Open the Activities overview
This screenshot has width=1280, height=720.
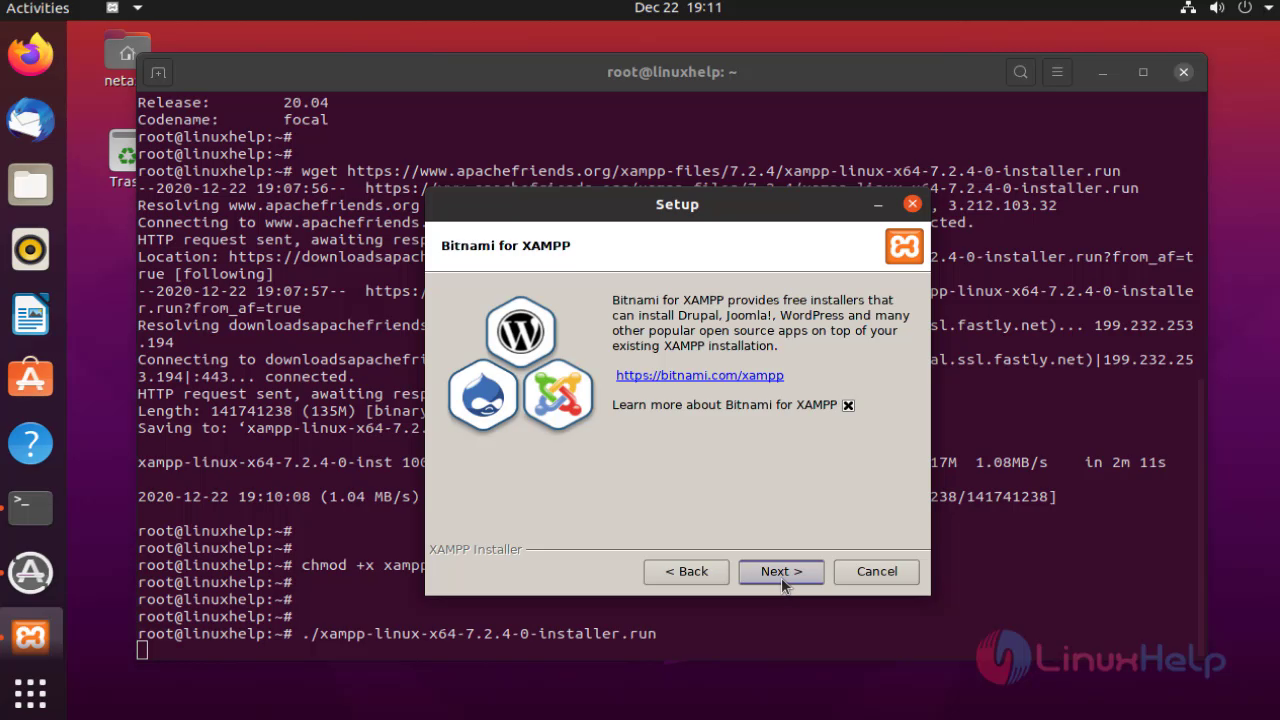[x=38, y=8]
